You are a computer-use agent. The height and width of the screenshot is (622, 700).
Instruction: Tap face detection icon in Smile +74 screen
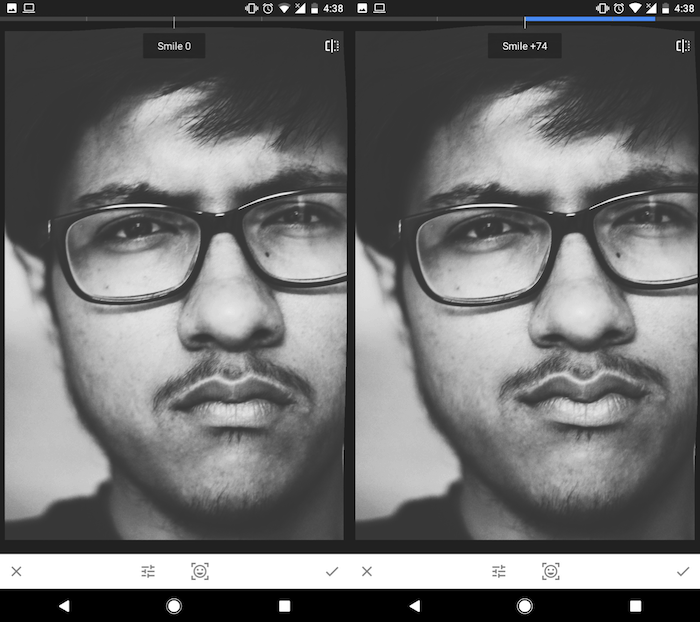pyautogui.click(x=550, y=572)
